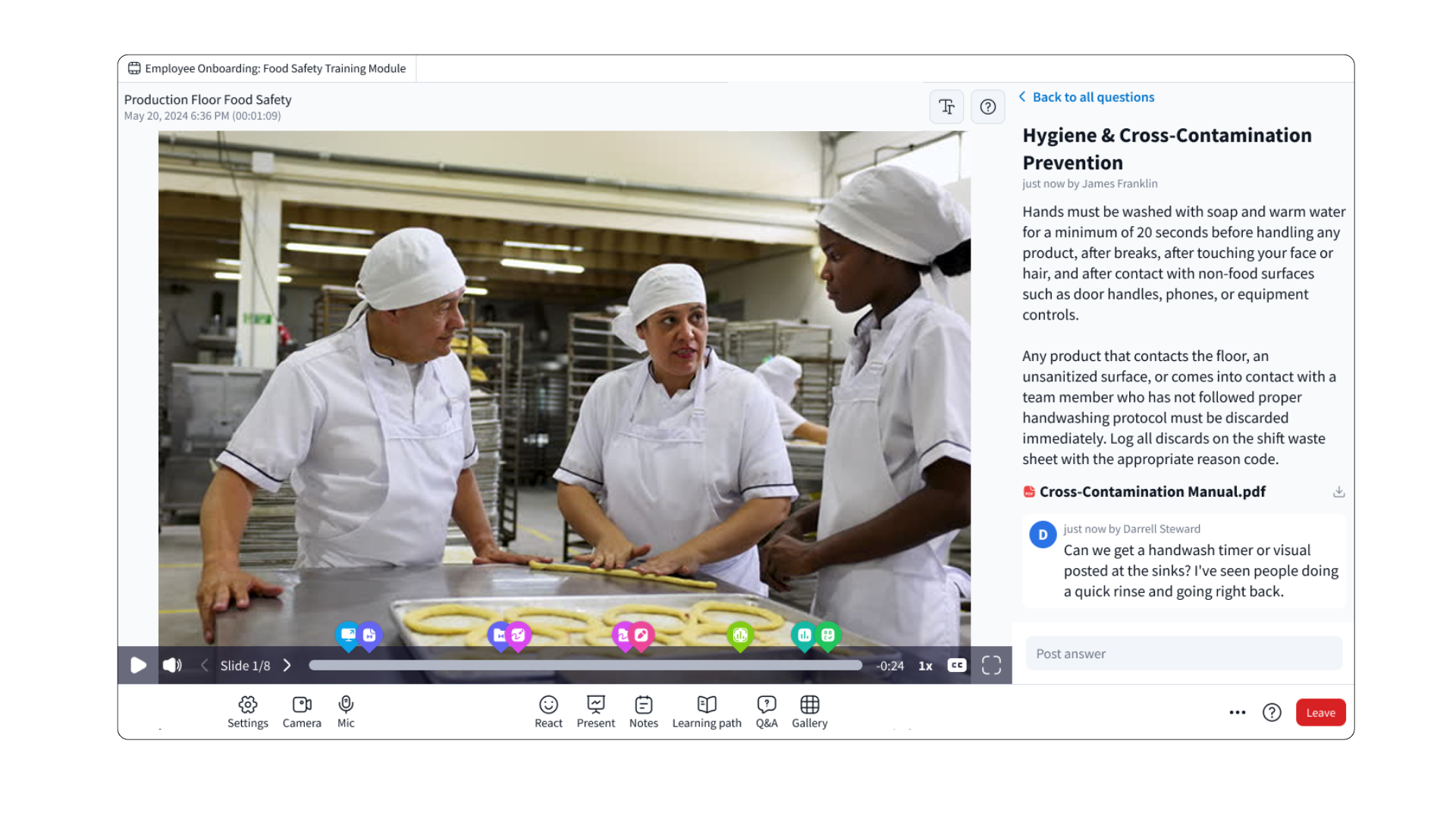1456x819 pixels.
Task: Switch to Gallery view
Action: point(809,712)
